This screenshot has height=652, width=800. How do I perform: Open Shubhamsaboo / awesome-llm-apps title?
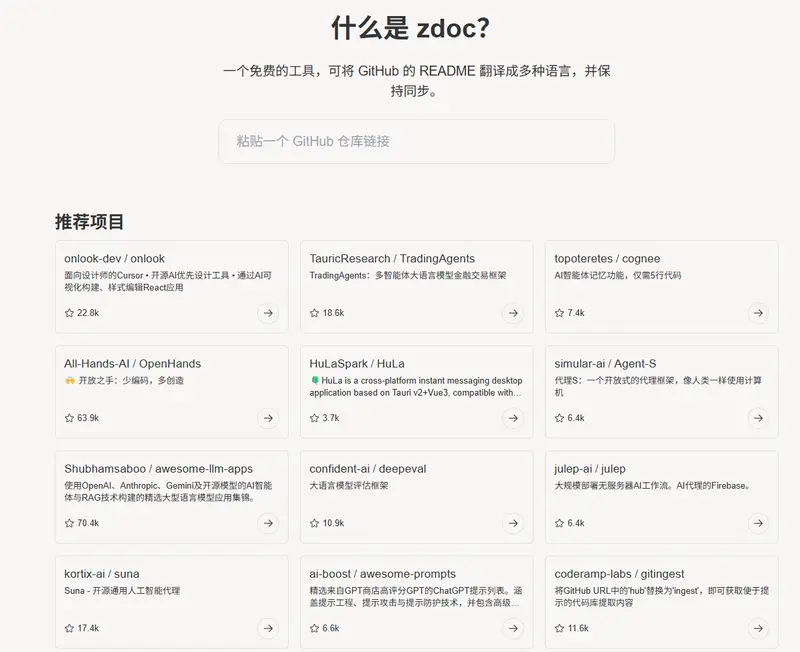[x=158, y=469]
